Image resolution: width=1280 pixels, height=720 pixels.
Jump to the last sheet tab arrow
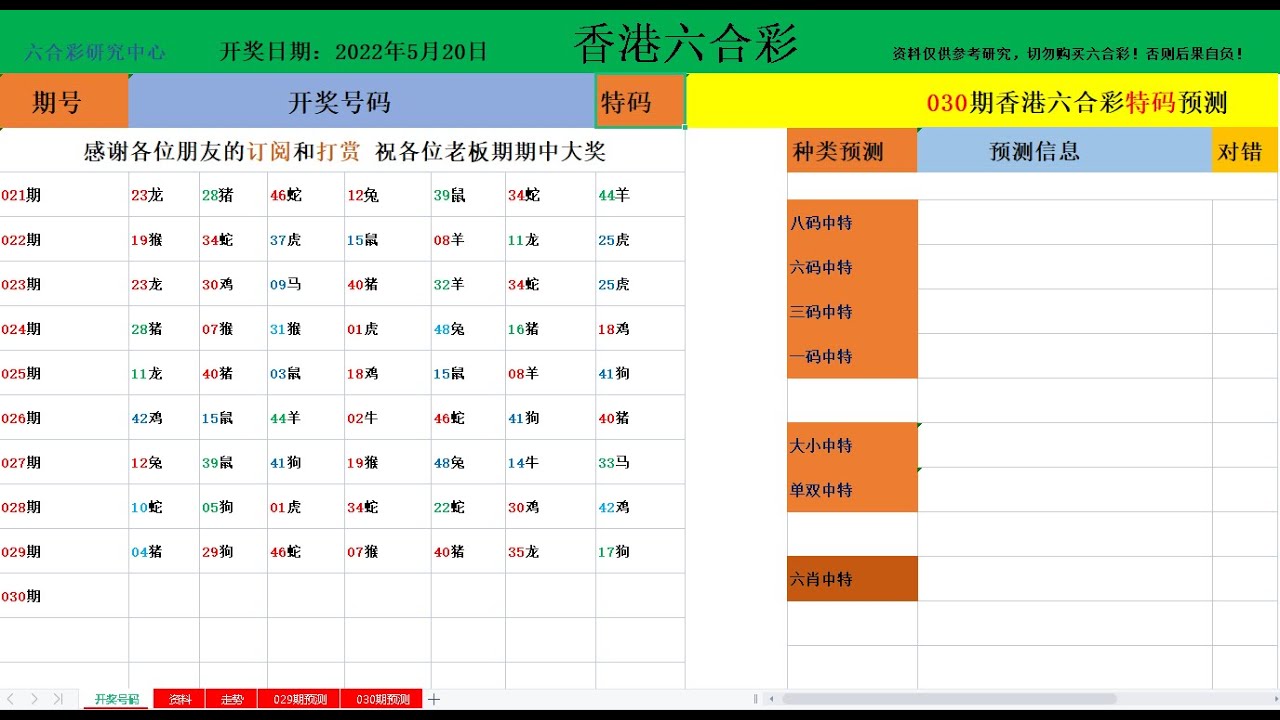pos(58,699)
